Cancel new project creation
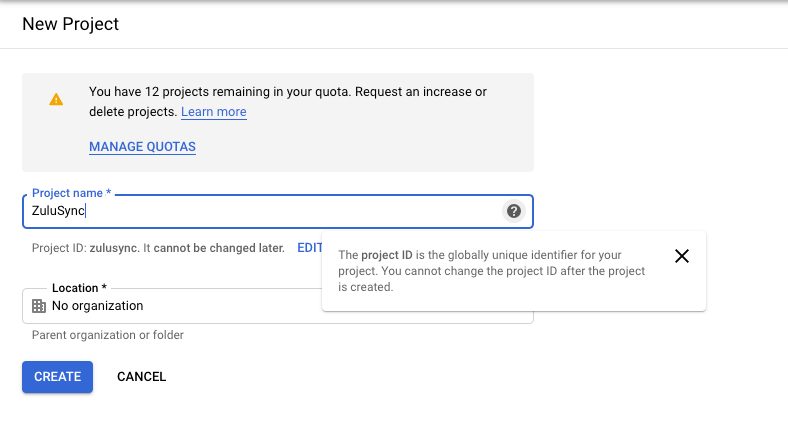Screen dimensions: 788x434 (x=141, y=377)
